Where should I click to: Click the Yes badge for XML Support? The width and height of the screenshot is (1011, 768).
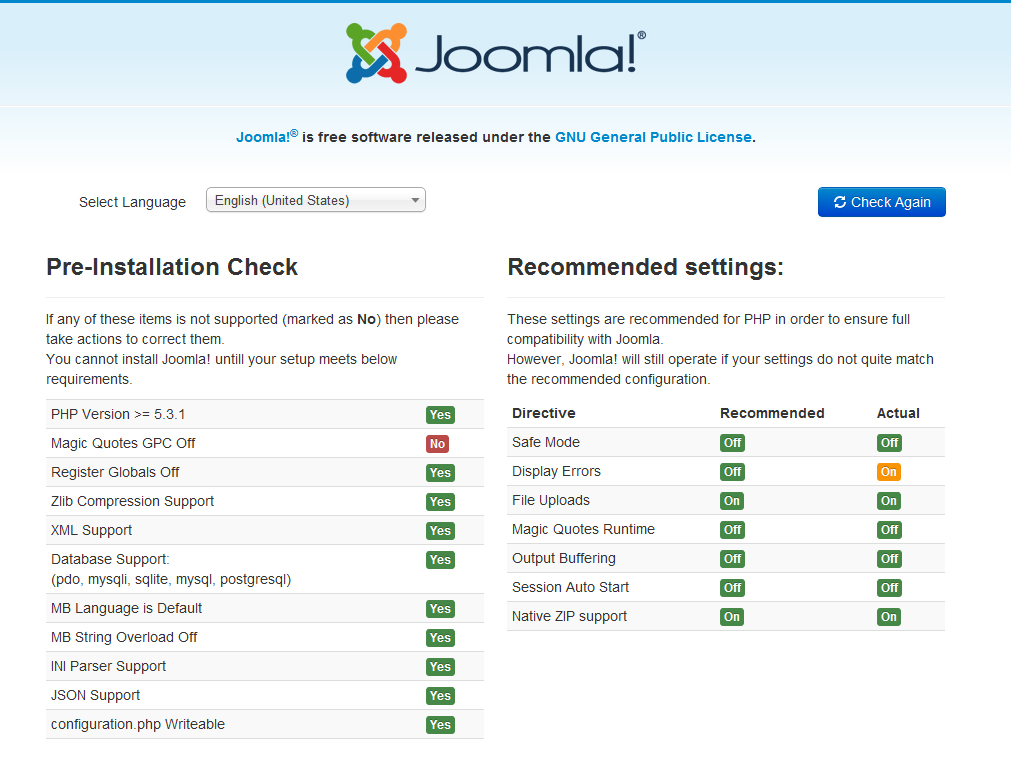[440, 531]
